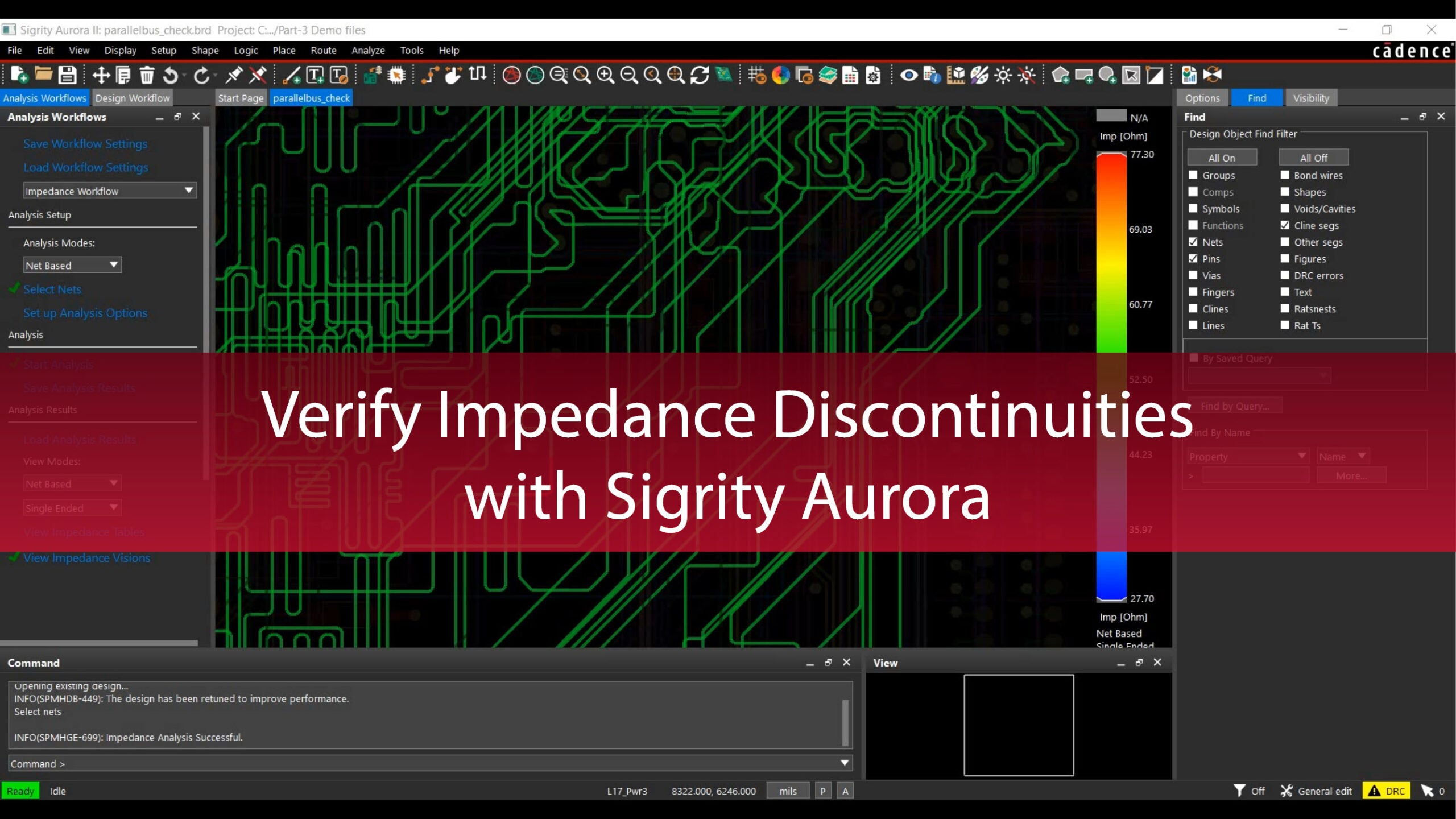This screenshot has height=819, width=1456.
Task: Click the All On button
Action: tap(1222, 158)
